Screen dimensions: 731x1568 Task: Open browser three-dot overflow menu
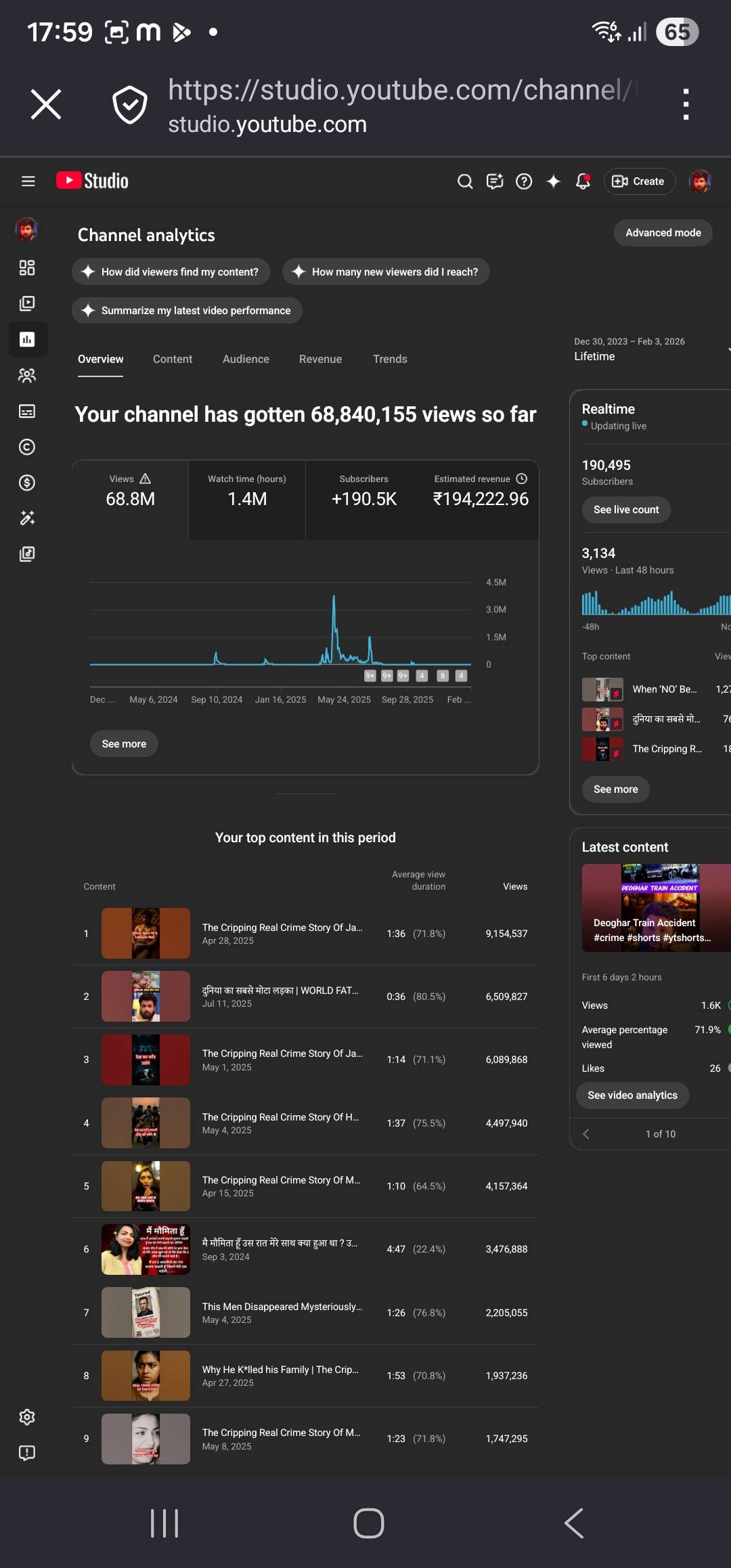686,104
